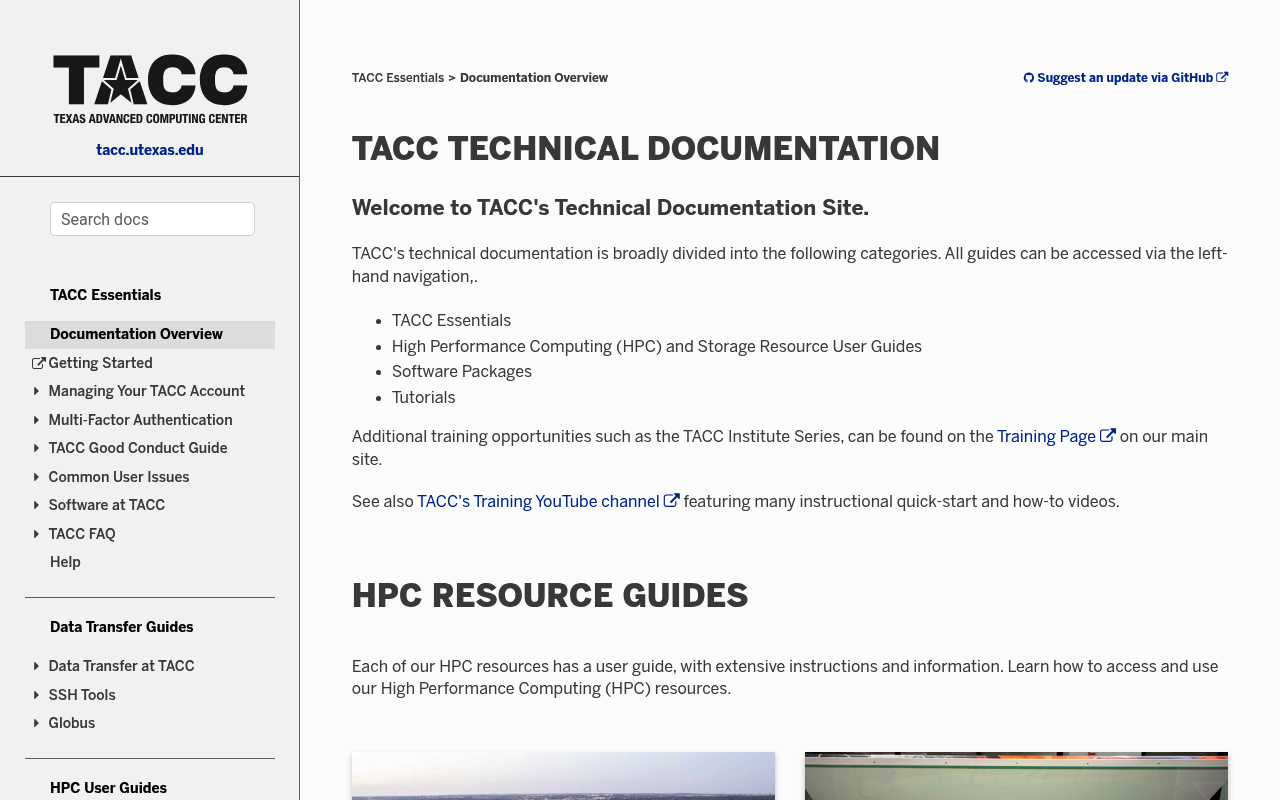Click external-link icon after Training Page
Viewport: 1280px width, 800px height.
1108,436
